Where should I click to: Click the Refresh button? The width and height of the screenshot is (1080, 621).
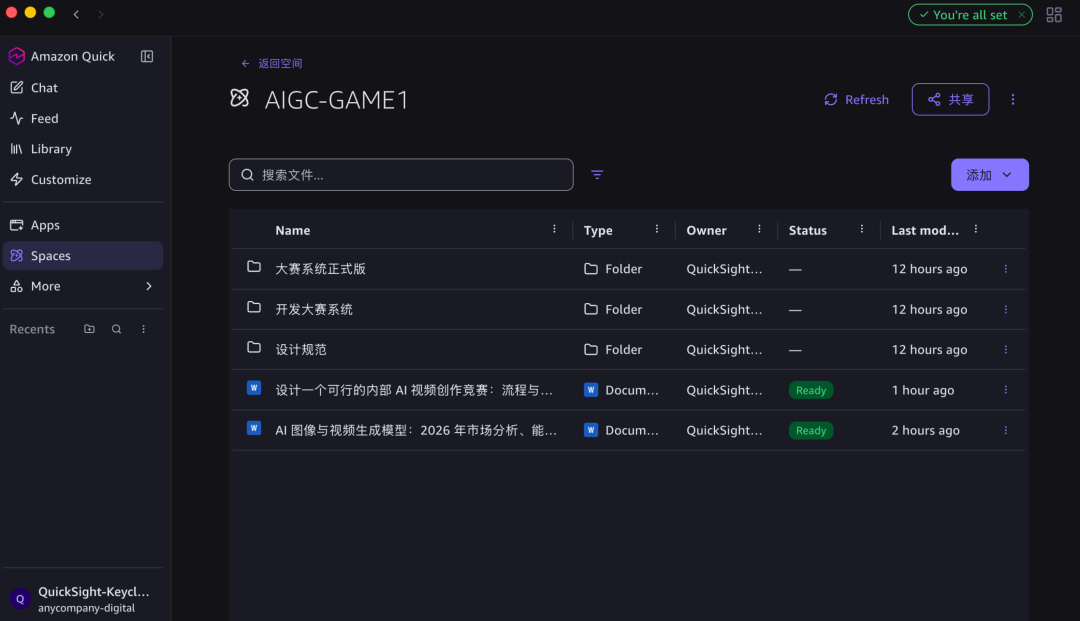click(856, 100)
